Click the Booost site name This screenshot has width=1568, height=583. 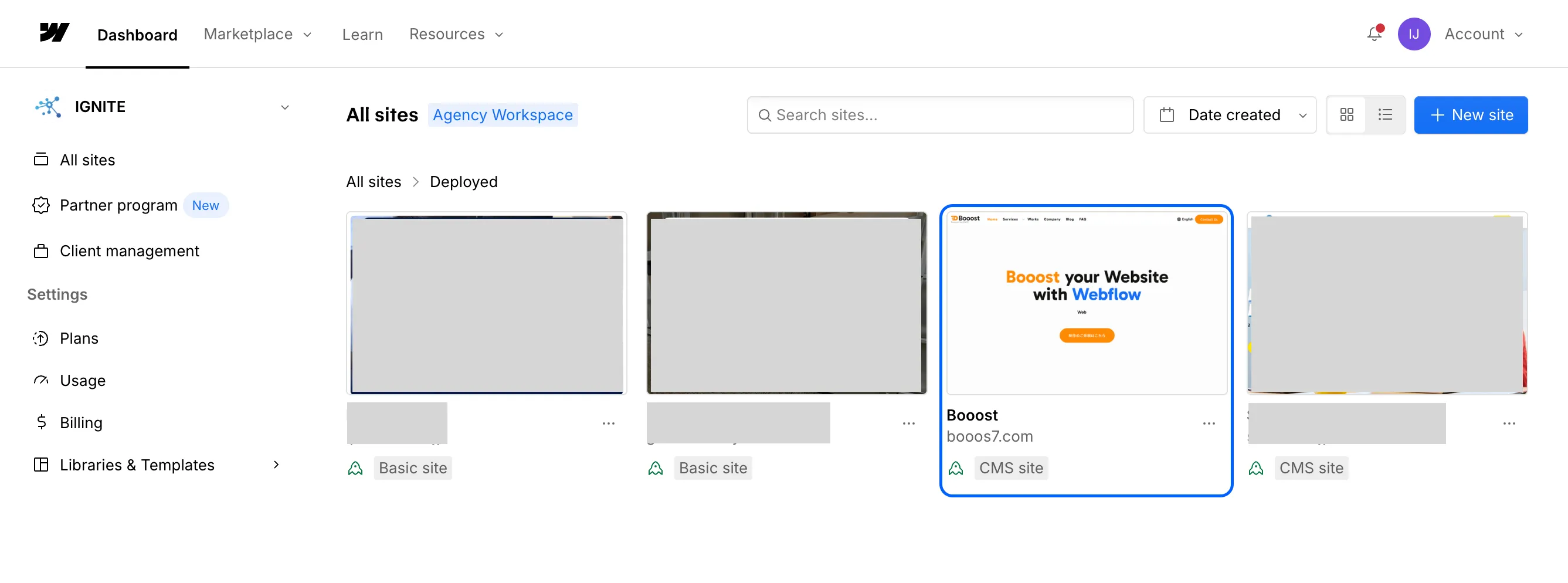pyautogui.click(x=972, y=415)
